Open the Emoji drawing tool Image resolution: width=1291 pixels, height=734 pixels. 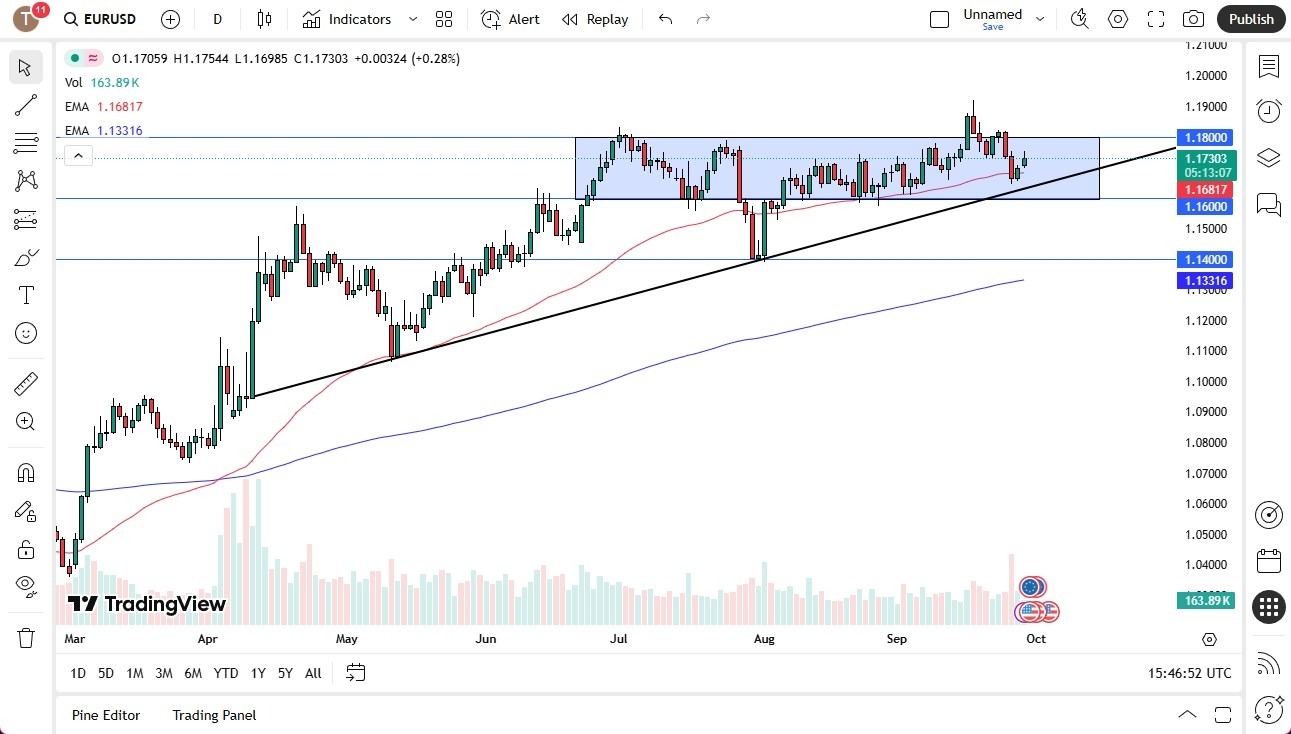[x=26, y=333]
